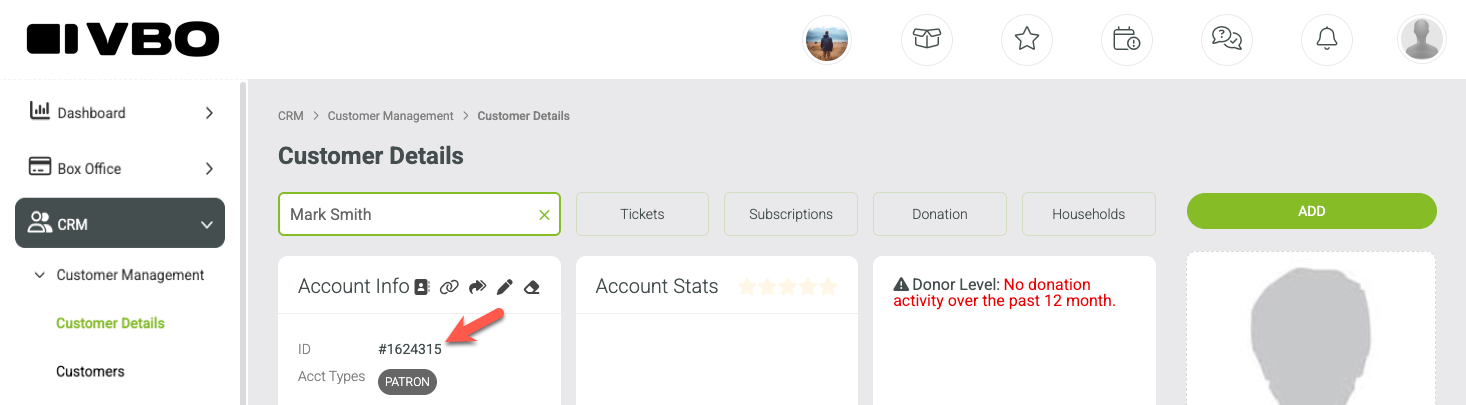Rate the account with the fifth star
1466x405 pixels.
[x=828, y=287]
